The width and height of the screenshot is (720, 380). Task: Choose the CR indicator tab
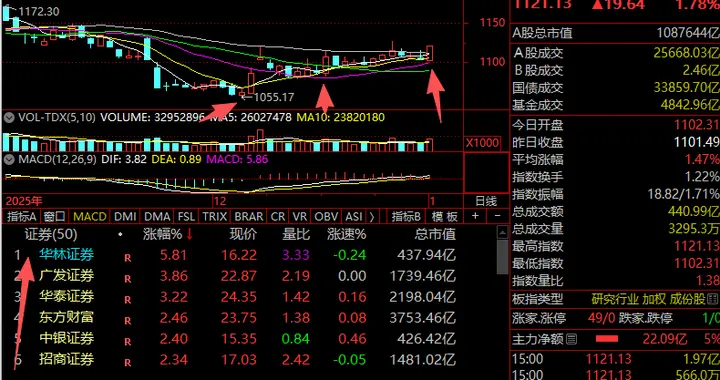pyautogui.click(x=278, y=216)
